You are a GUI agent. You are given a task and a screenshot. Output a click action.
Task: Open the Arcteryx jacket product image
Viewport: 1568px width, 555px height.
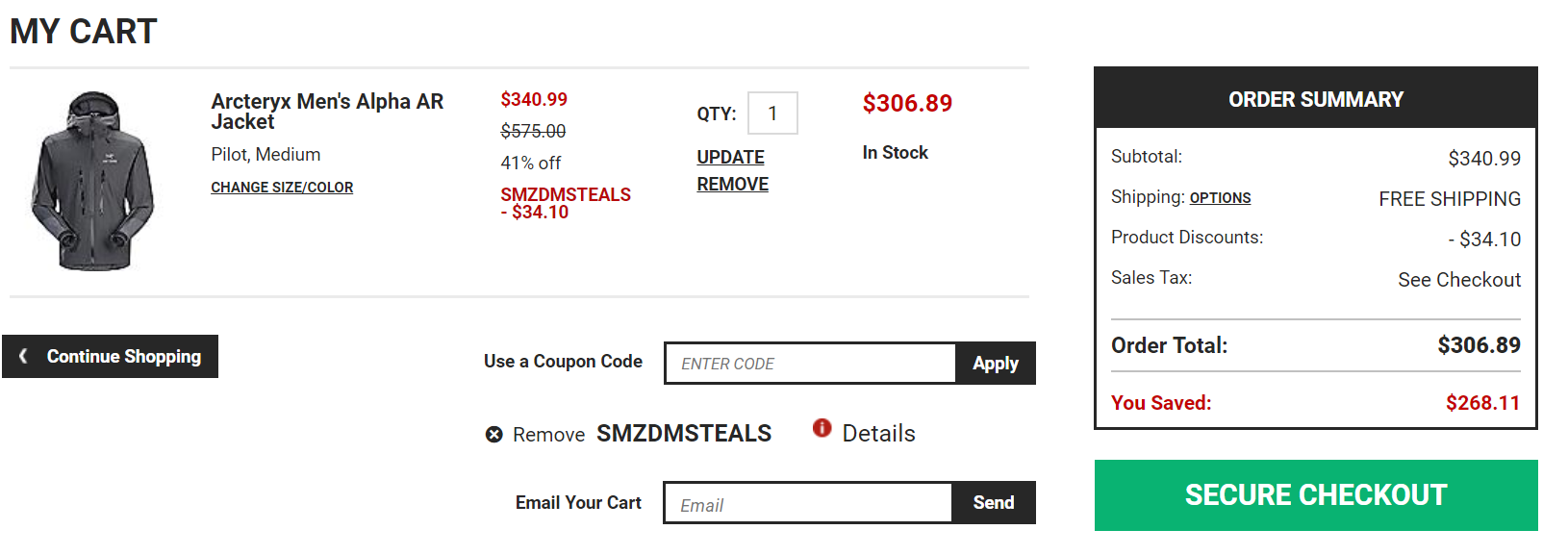[92, 181]
